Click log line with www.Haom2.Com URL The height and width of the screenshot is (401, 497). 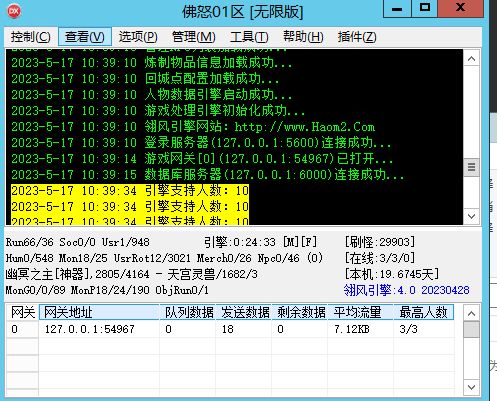[x=193, y=127]
